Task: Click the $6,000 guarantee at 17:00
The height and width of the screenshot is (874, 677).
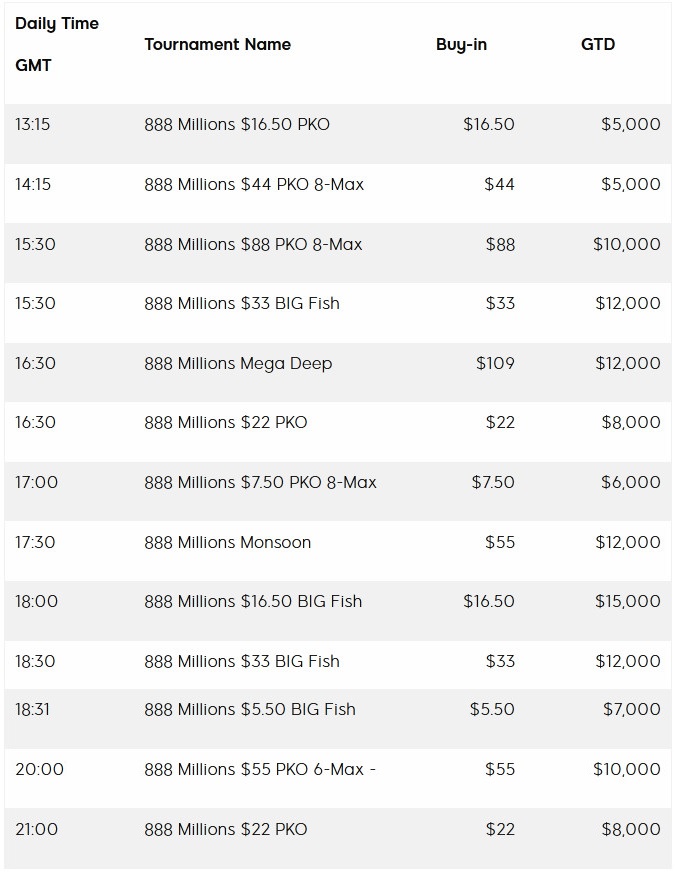Action: tap(631, 482)
